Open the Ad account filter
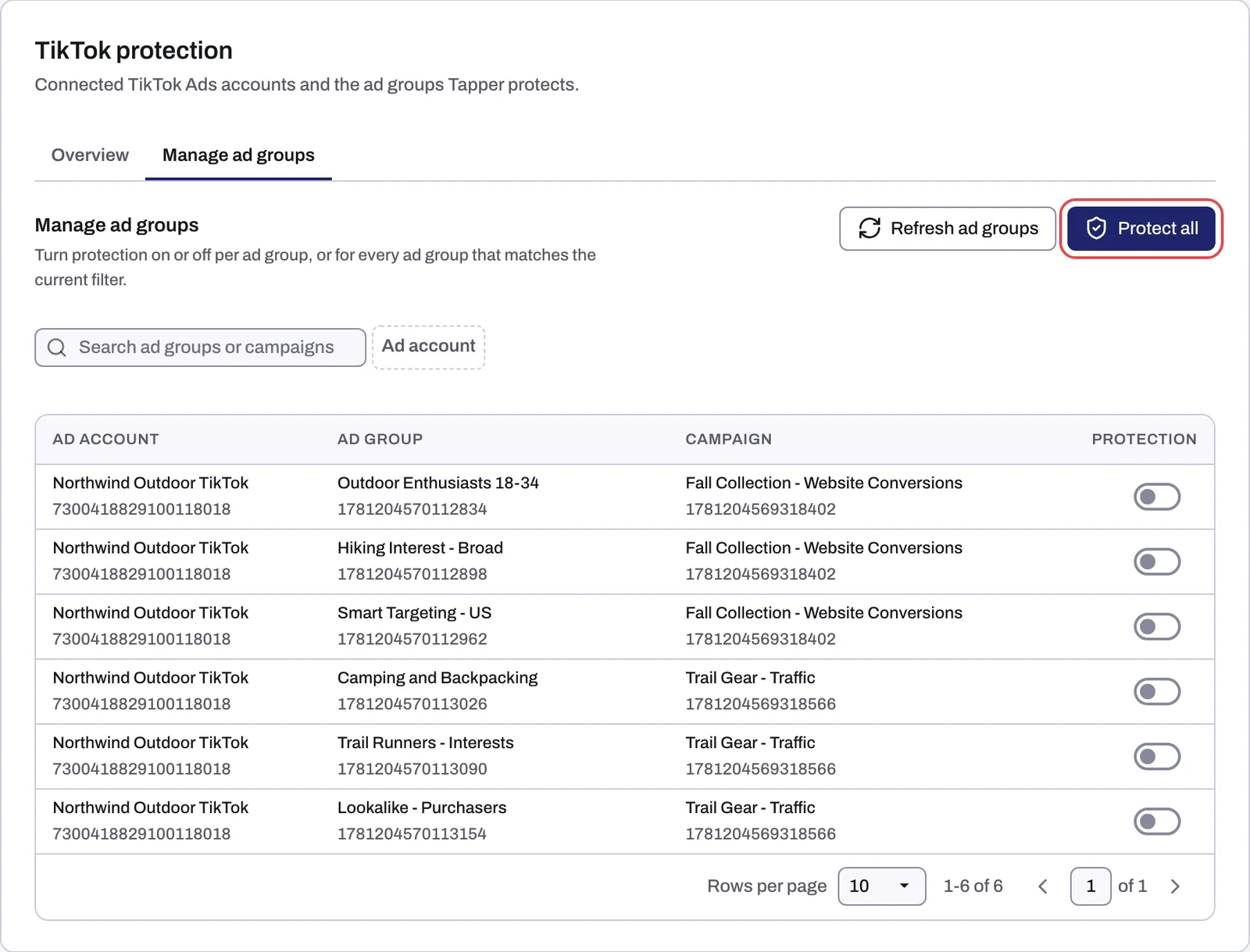 (428, 347)
